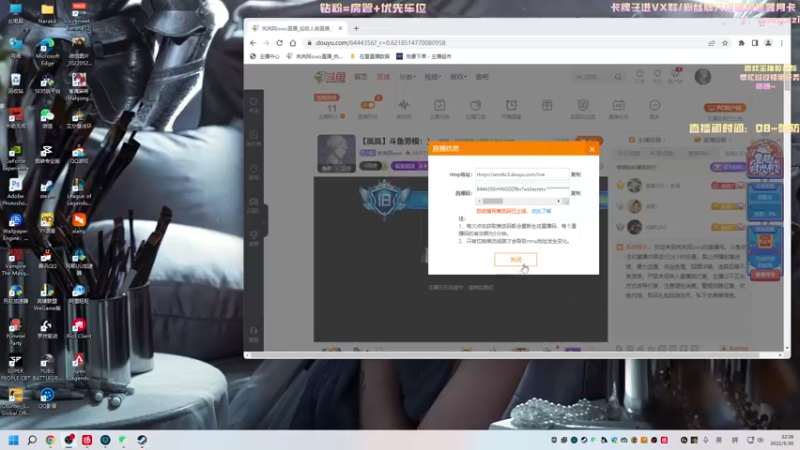Click the Douyu user avatar
Image resolution: width=800 pixels, height=450 pixels.
(703, 77)
